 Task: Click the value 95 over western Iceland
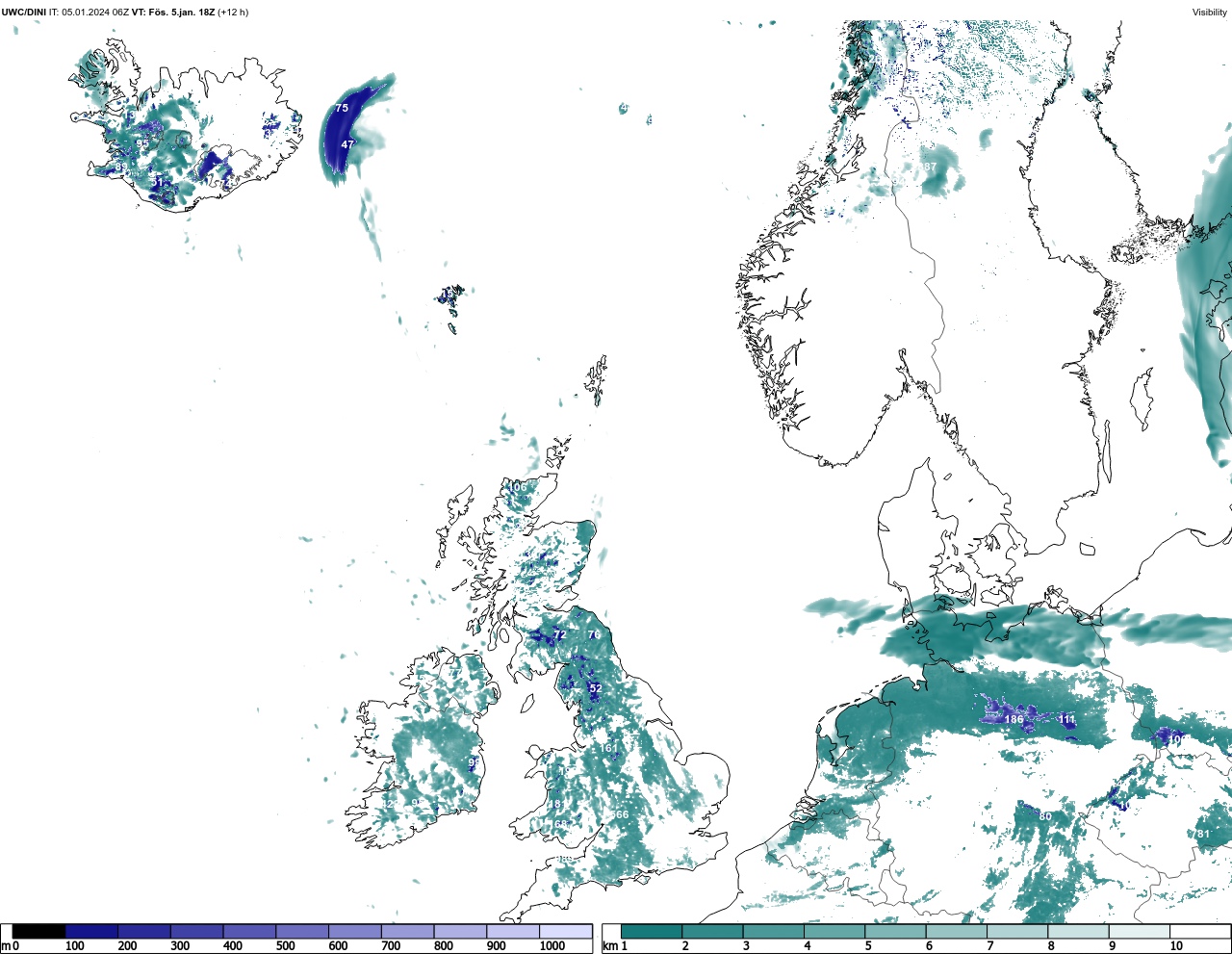pyautogui.click(x=142, y=143)
